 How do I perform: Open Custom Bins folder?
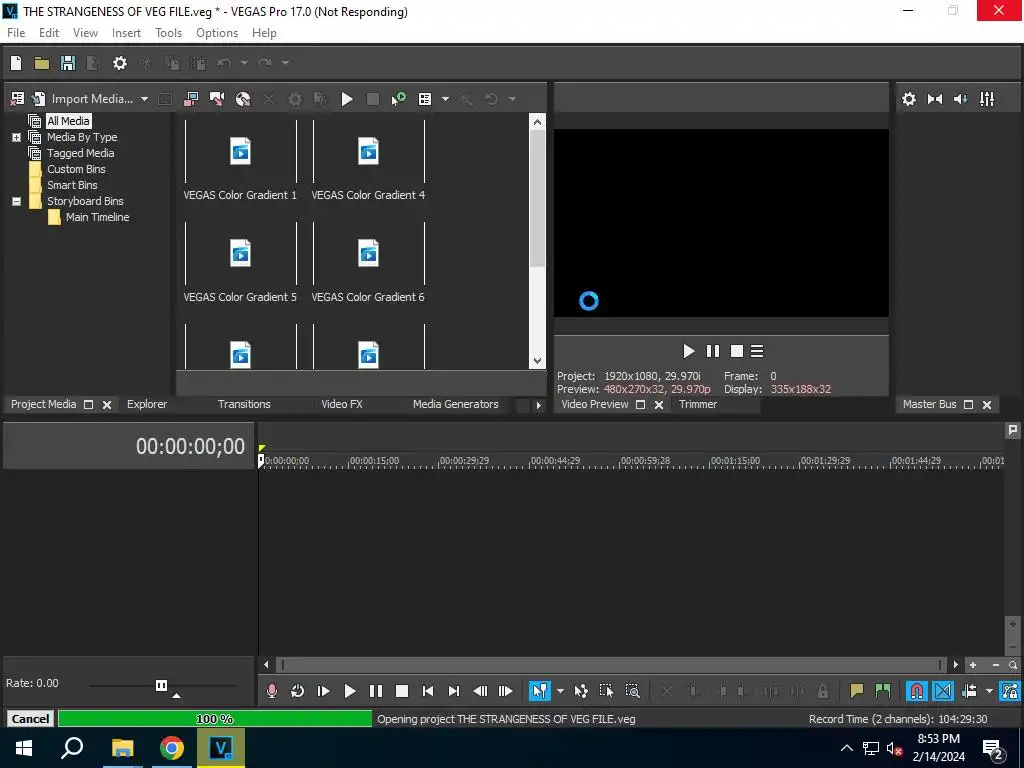coord(76,169)
